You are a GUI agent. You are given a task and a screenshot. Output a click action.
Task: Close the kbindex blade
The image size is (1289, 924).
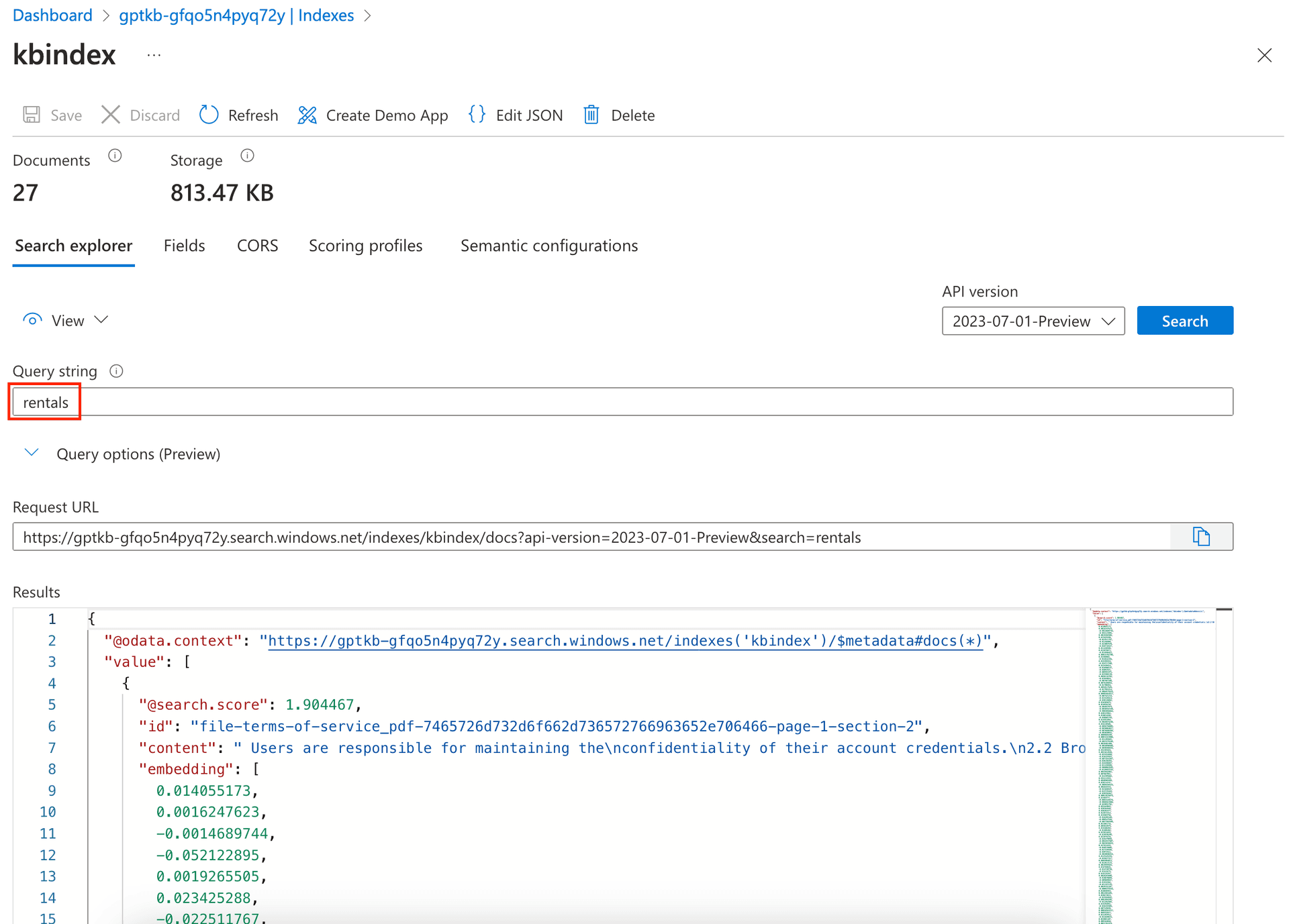tap(1264, 55)
